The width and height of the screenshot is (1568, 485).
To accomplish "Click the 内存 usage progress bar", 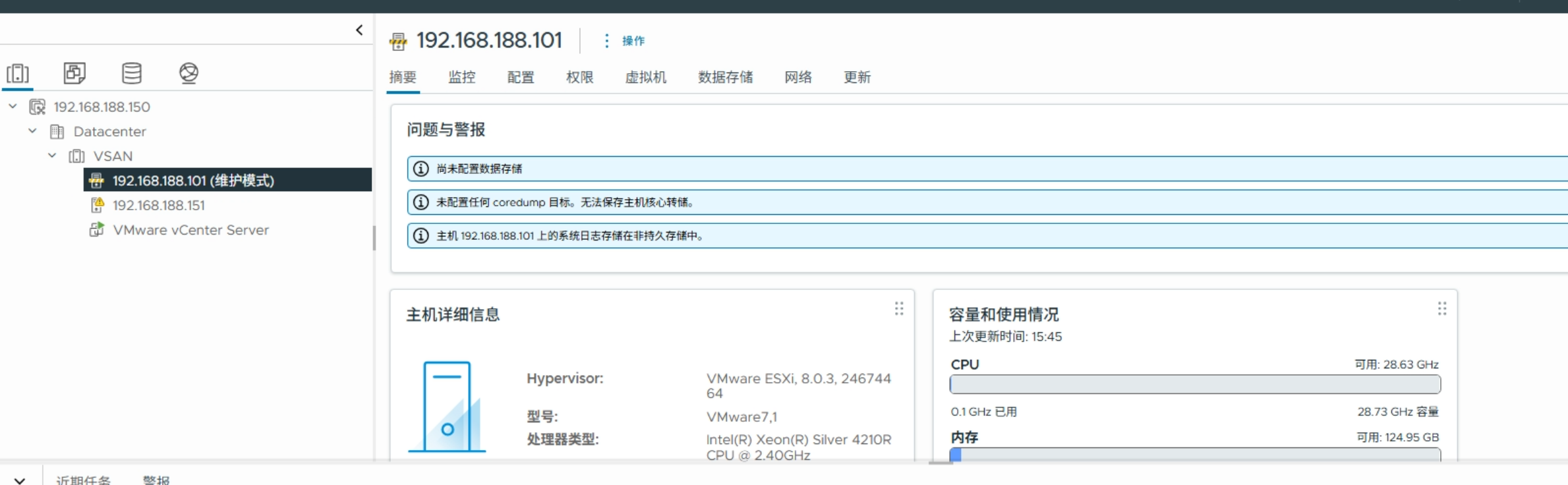I will point(1195,455).
